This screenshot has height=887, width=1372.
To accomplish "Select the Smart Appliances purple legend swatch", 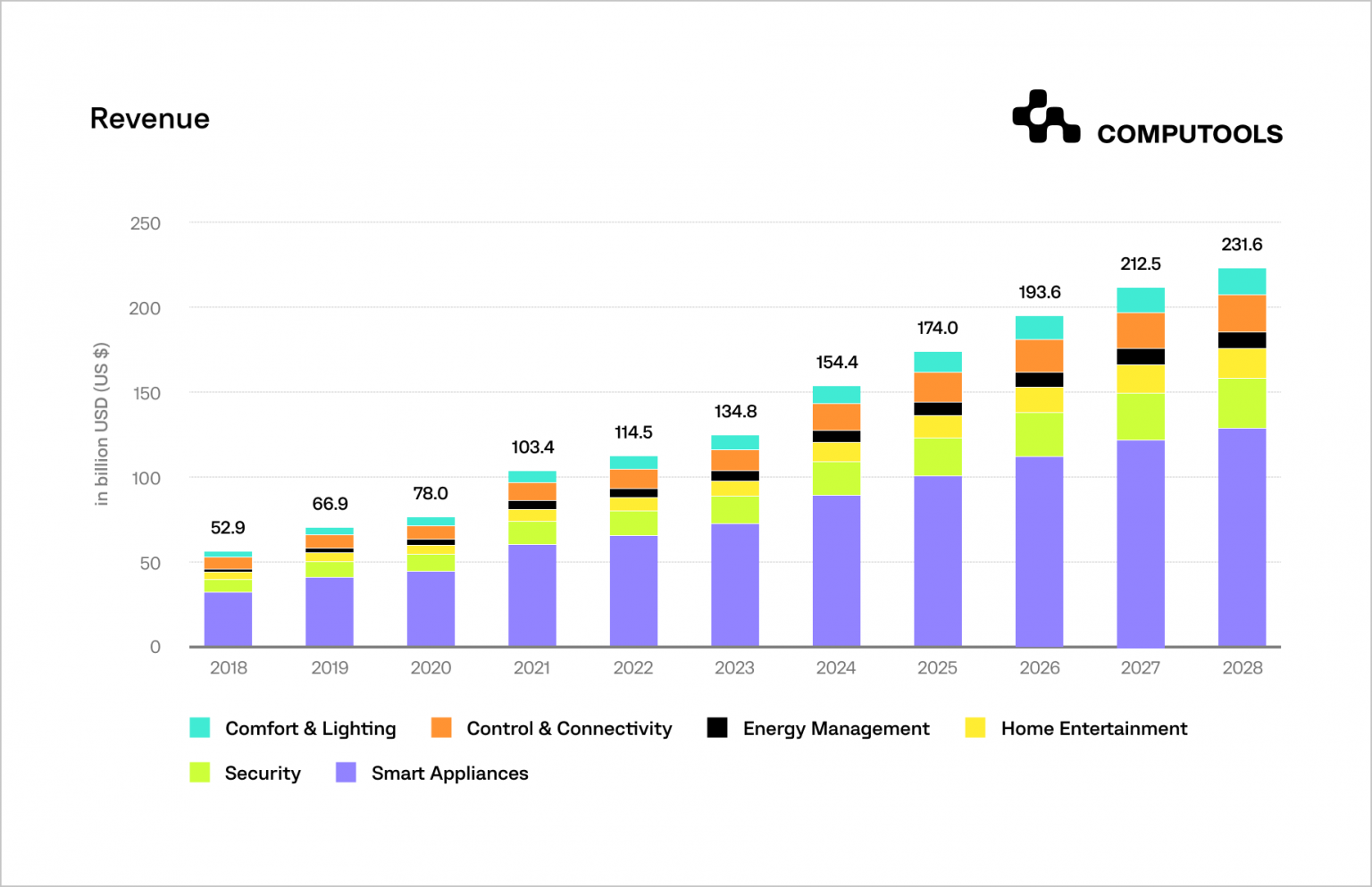I will (x=346, y=772).
